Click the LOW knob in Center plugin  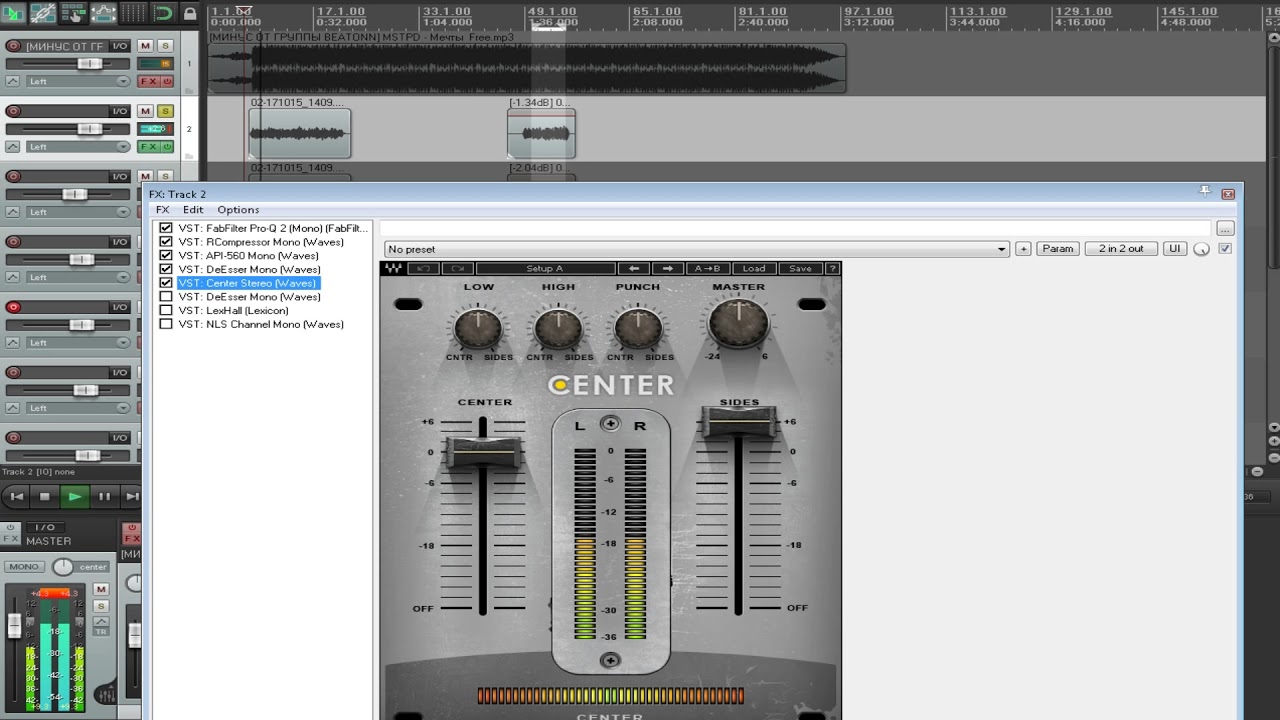pyautogui.click(x=478, y=328)
